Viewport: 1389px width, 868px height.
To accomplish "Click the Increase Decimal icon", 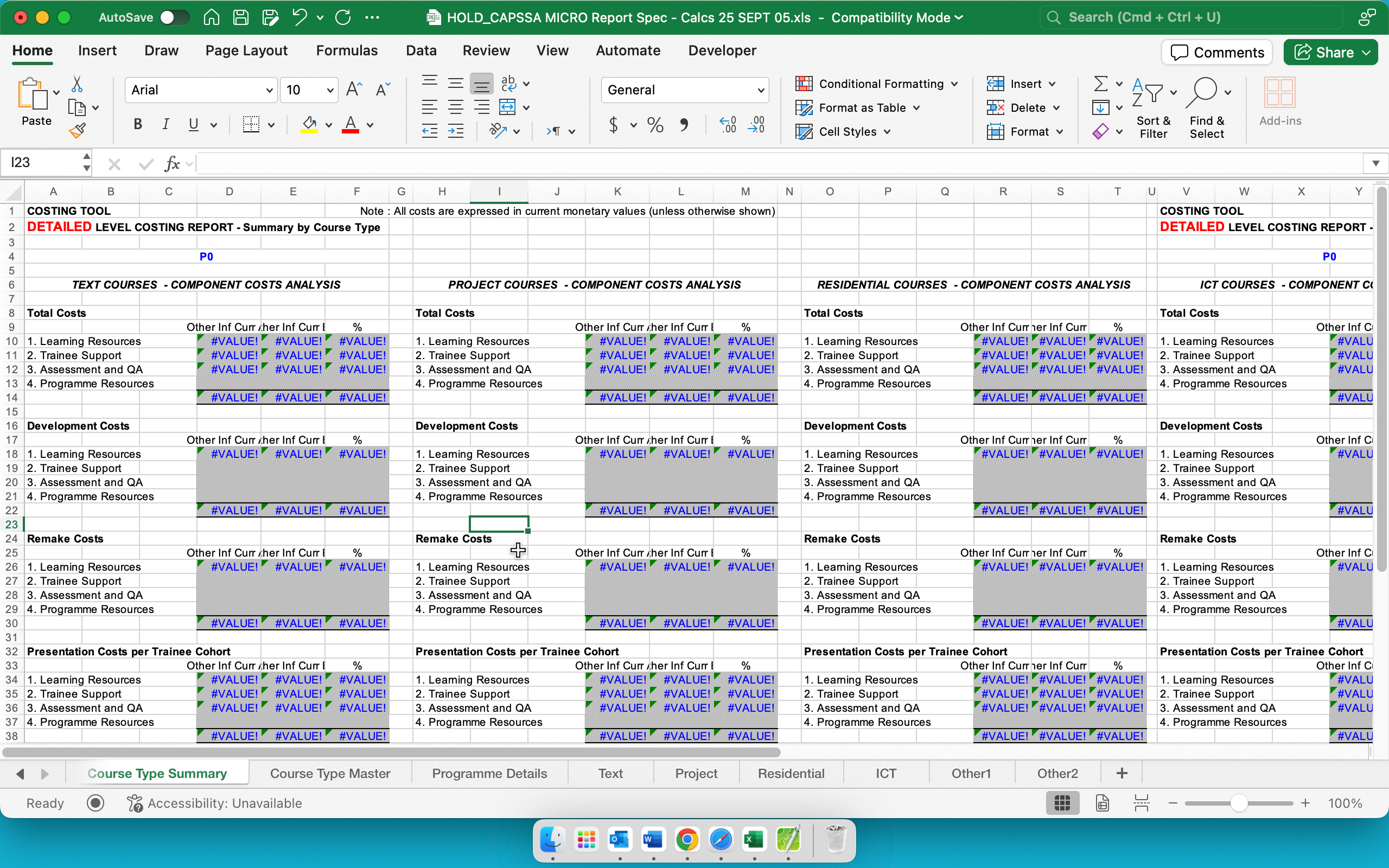I will pyautogui.click(x=728, y=125).
